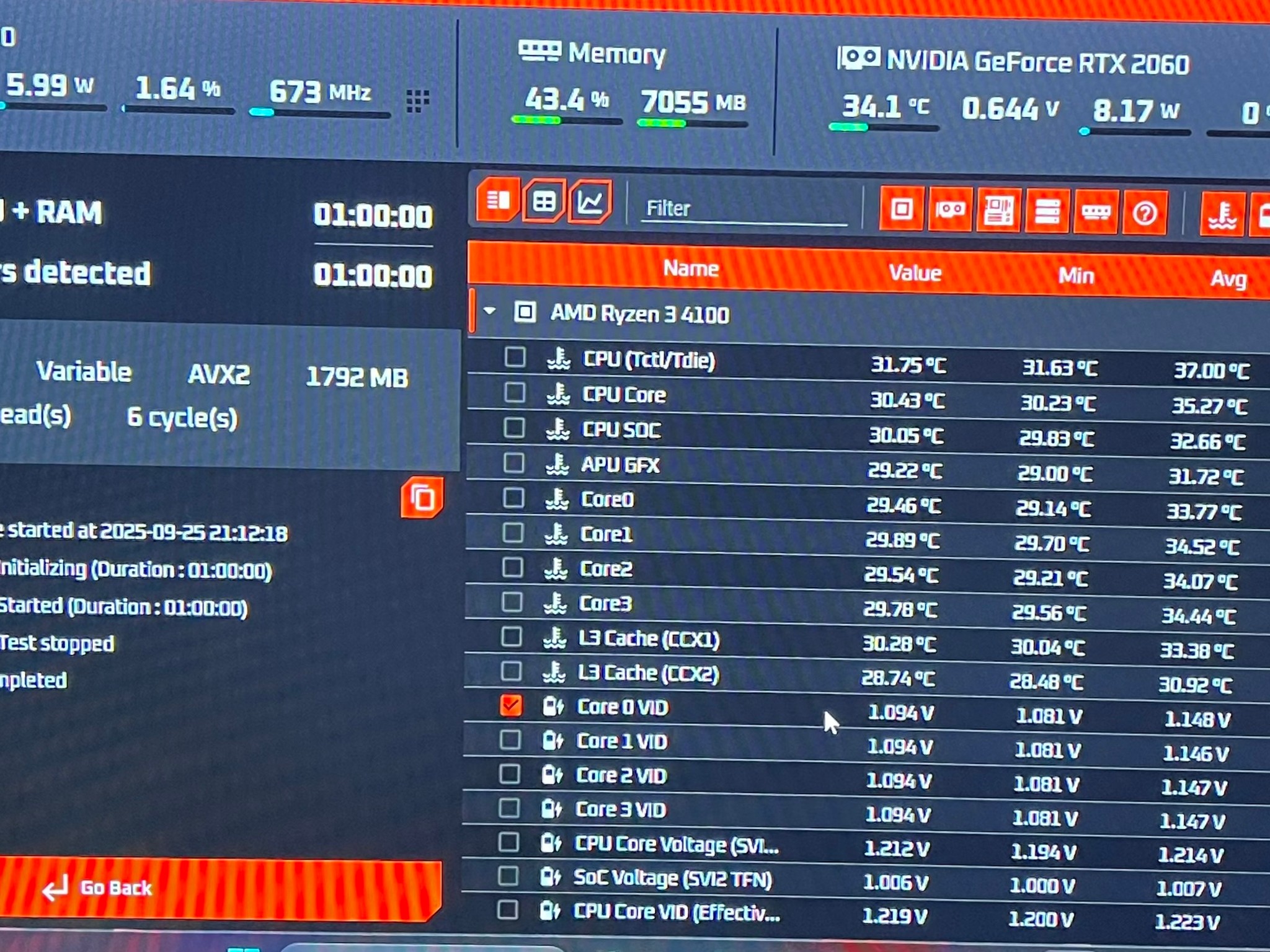1270x952 pixels.
Task: Click the memory sensor filter icon
Action: [x=1096, y=213]
